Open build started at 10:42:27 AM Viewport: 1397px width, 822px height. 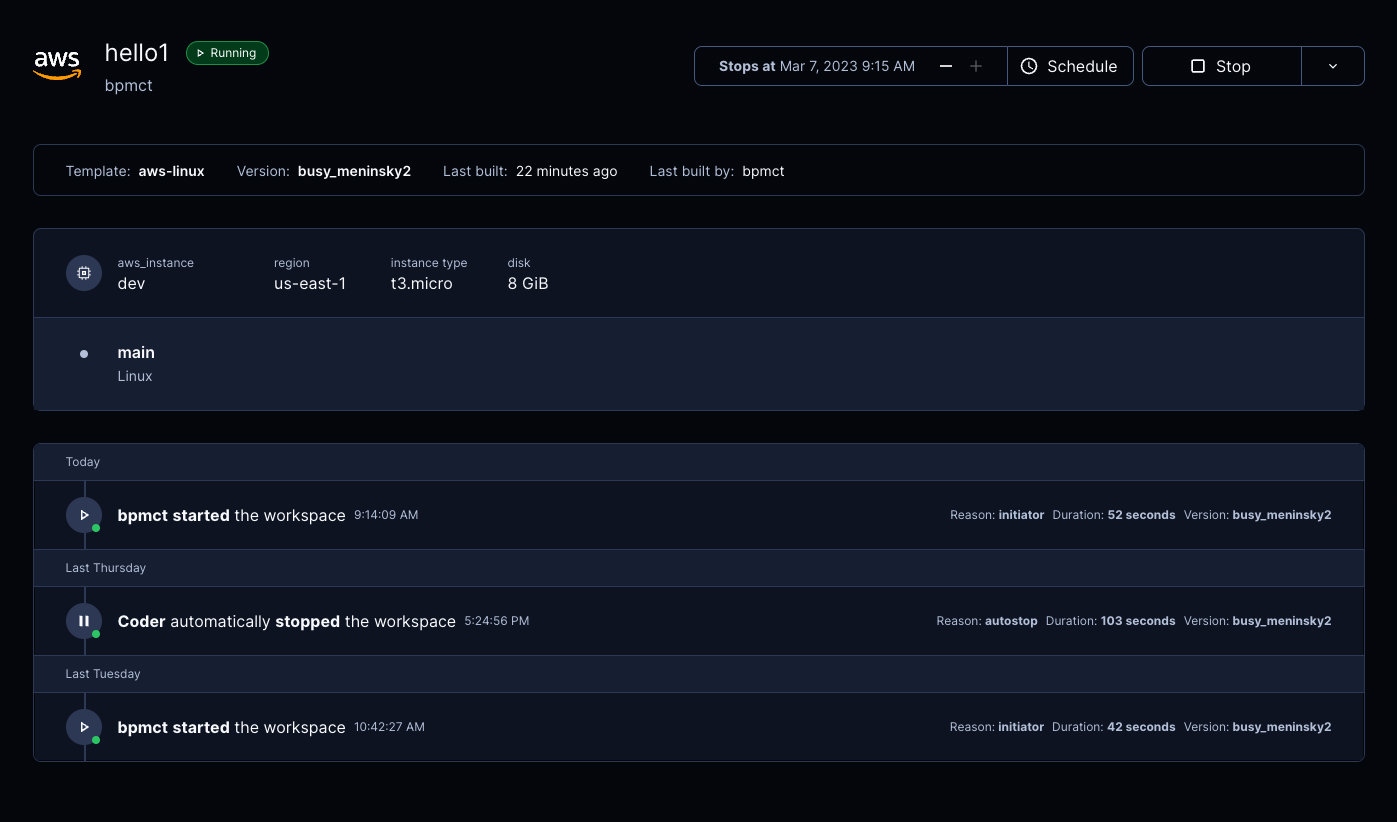pos(699,727)
